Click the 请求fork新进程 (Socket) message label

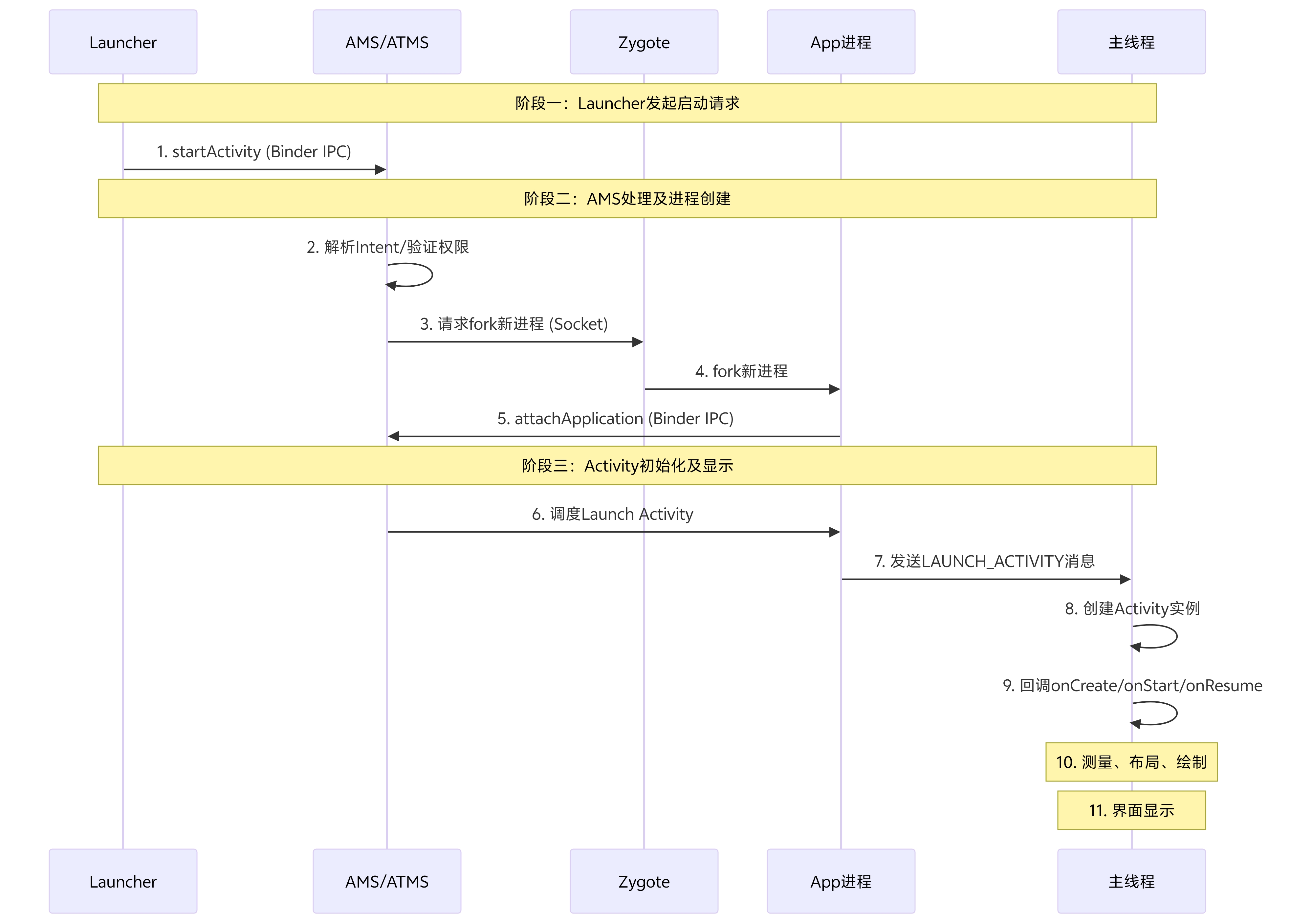(514, 324)
